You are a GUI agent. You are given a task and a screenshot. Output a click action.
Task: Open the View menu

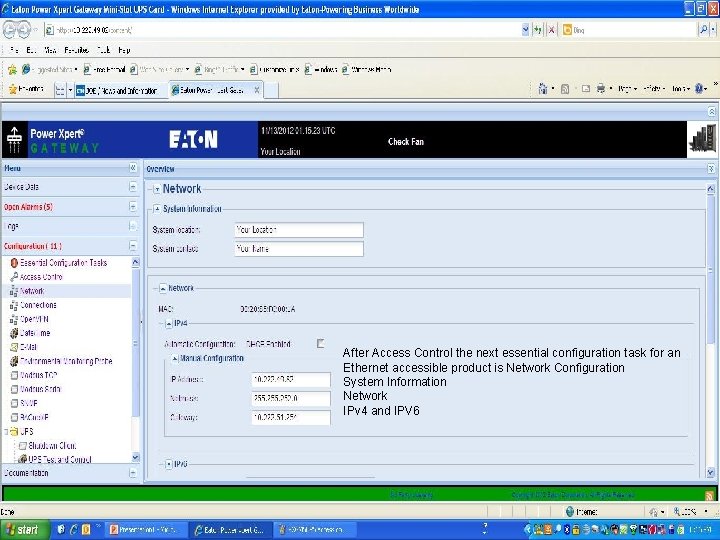[50, 50]
